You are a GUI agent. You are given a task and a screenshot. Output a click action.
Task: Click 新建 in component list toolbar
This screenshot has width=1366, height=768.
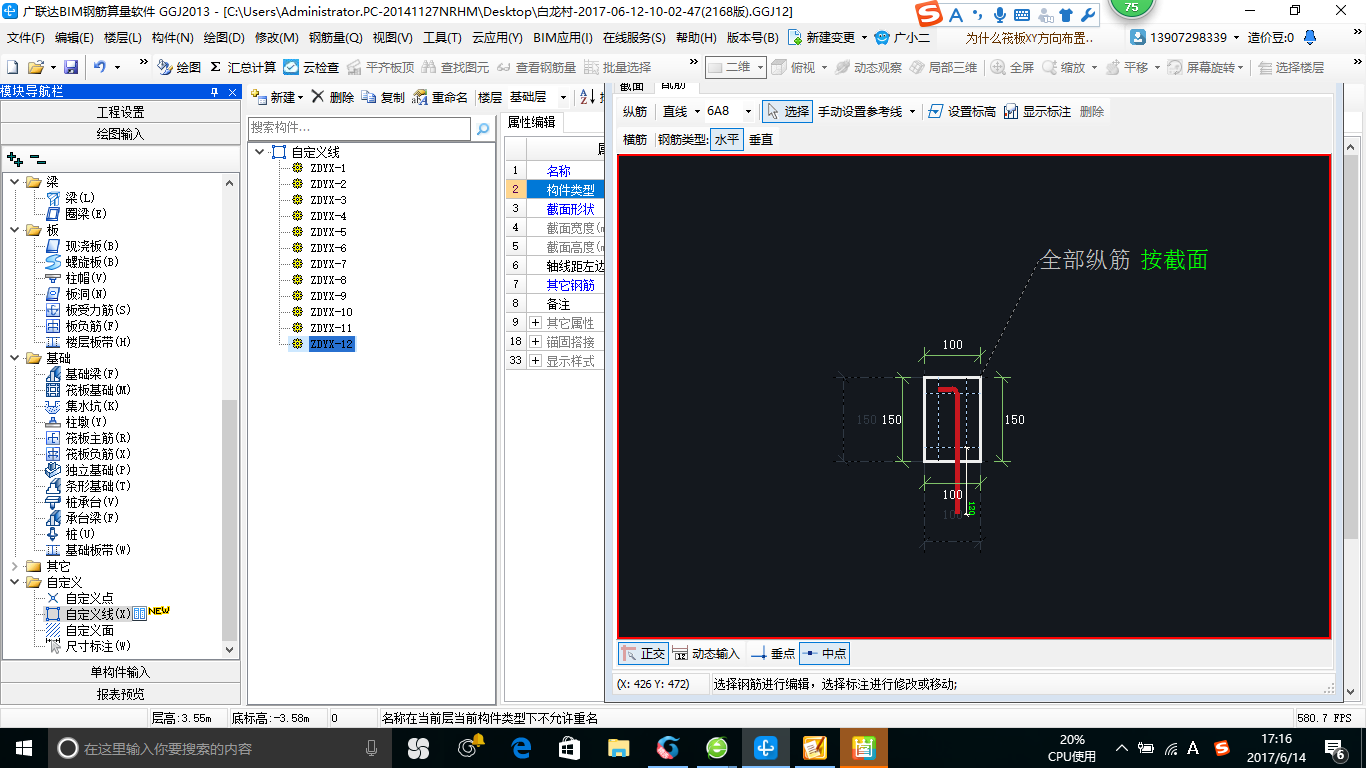point(276,97)
